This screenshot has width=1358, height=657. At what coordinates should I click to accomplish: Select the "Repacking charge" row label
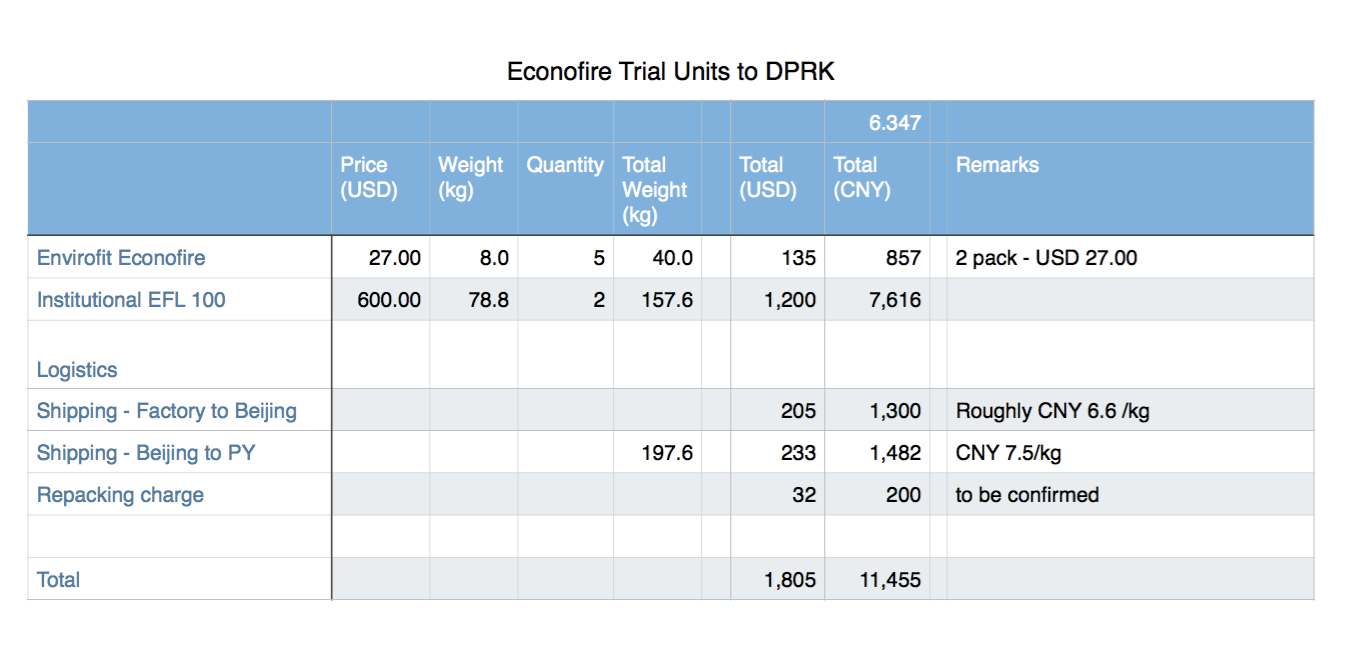tap(120, 495)
